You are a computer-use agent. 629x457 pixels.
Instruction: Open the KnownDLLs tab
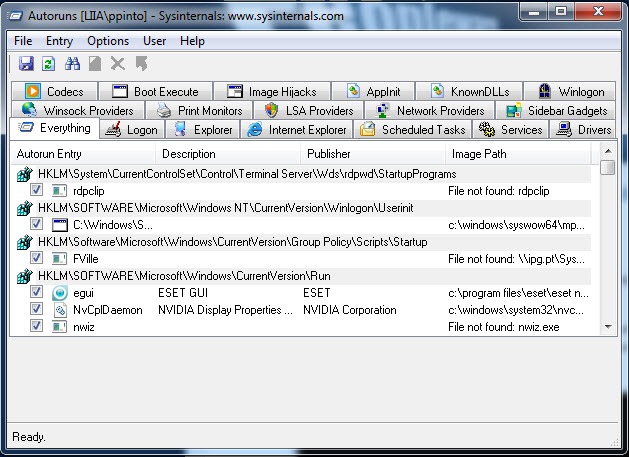coord(469,91)
